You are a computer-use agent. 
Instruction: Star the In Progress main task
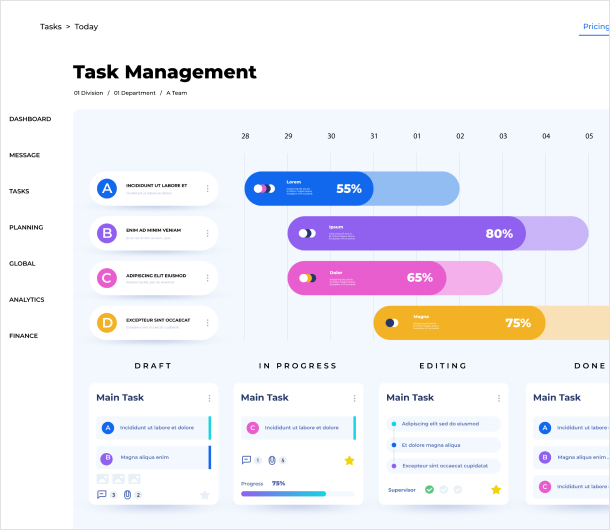click(349, 461)
